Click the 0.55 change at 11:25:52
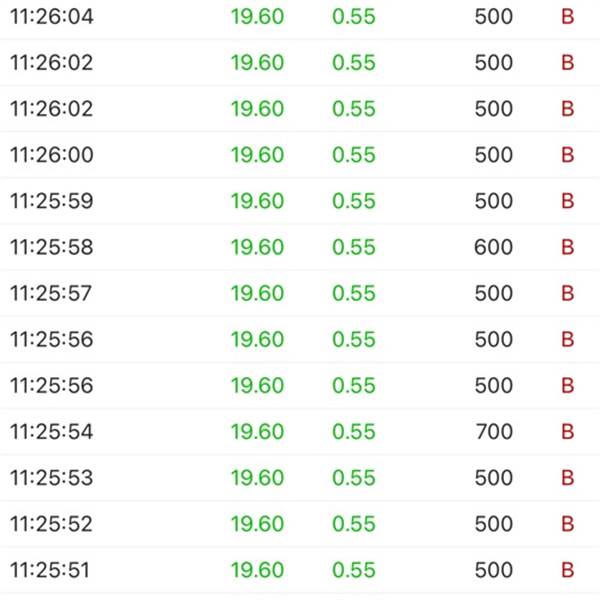 (x=354, y=524)
